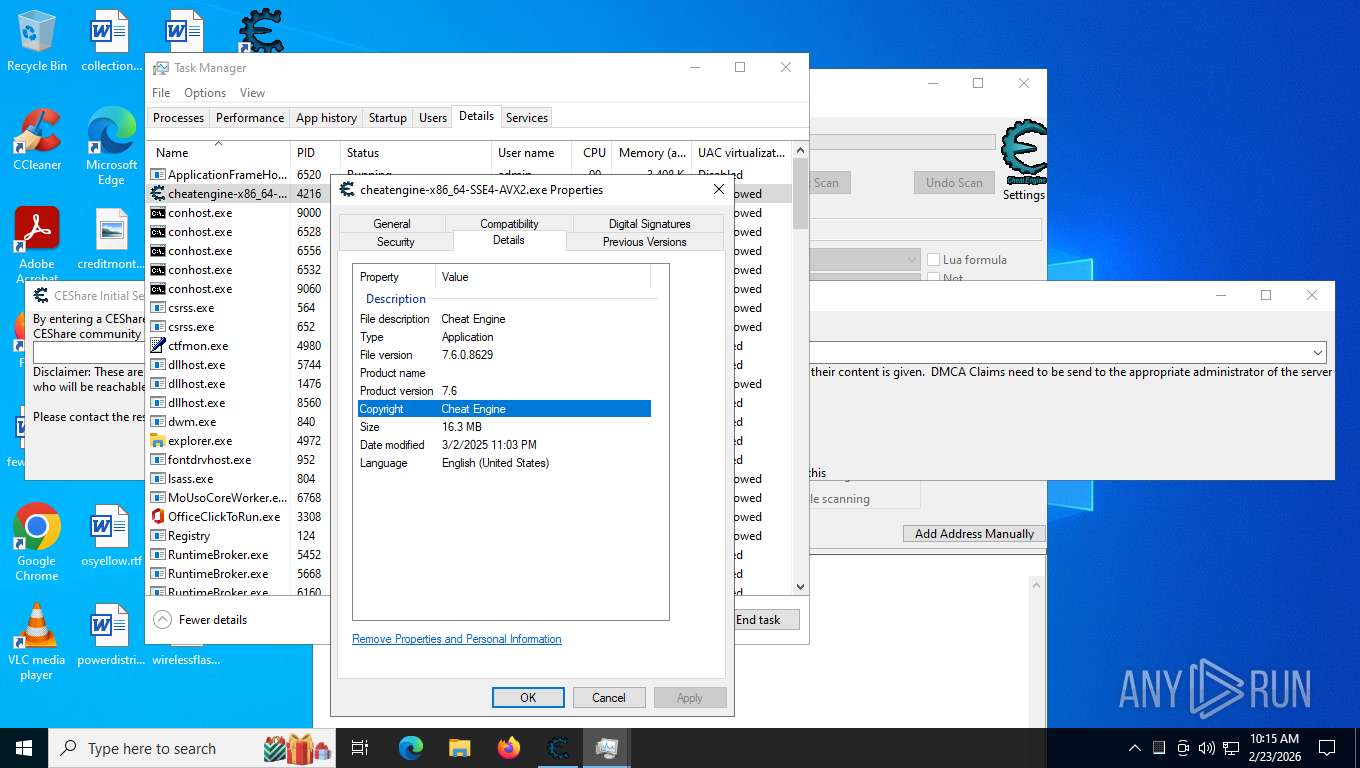Open Edge from the taskbar
Screen dimensions: 1360x768
click(x=411, y=748)
